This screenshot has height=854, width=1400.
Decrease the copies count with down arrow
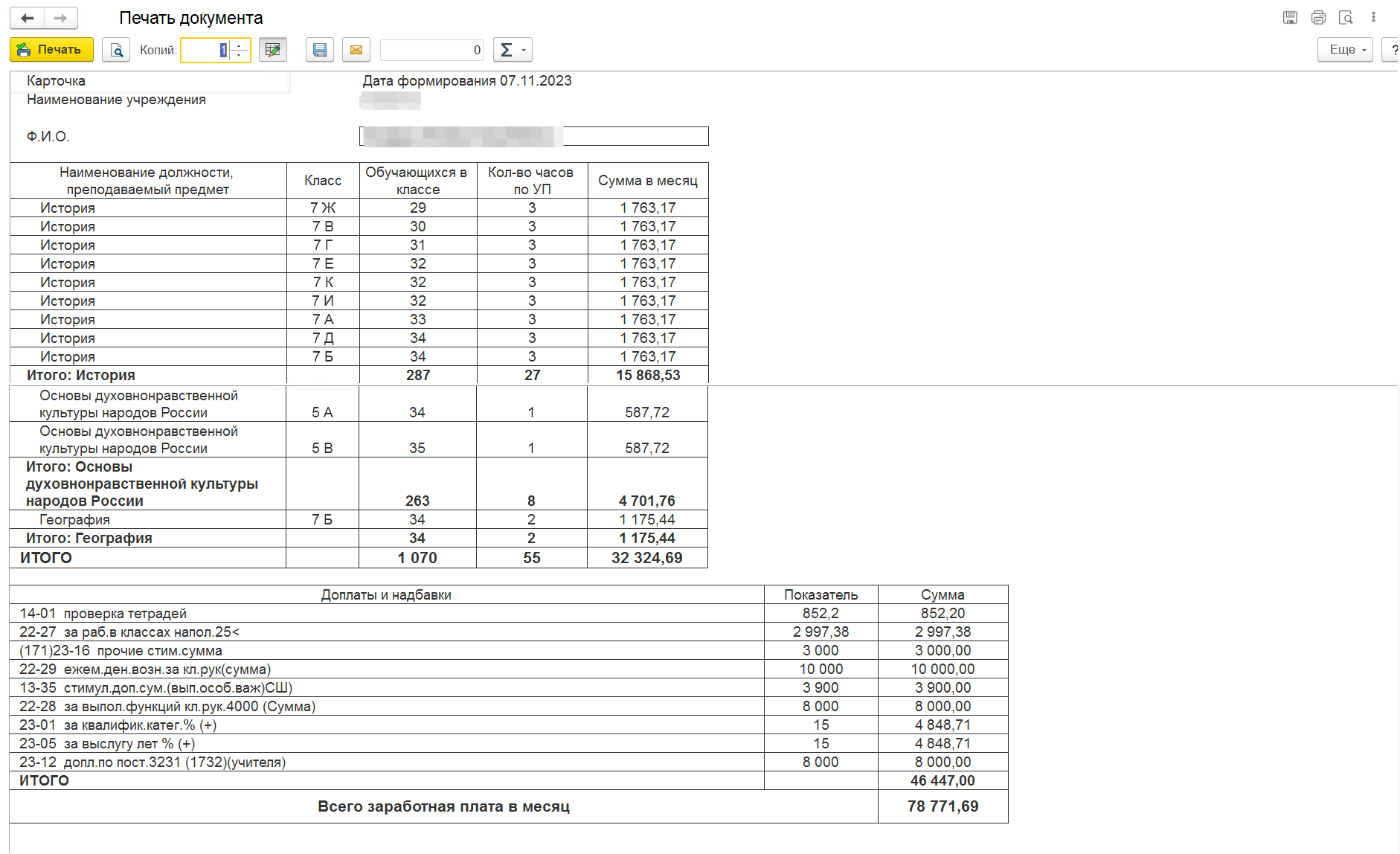click(x=240, y=55)
